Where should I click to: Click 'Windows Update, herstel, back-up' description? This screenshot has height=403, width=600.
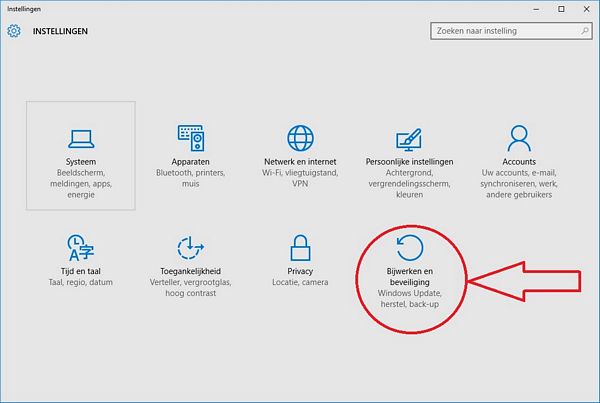[410, 299]
